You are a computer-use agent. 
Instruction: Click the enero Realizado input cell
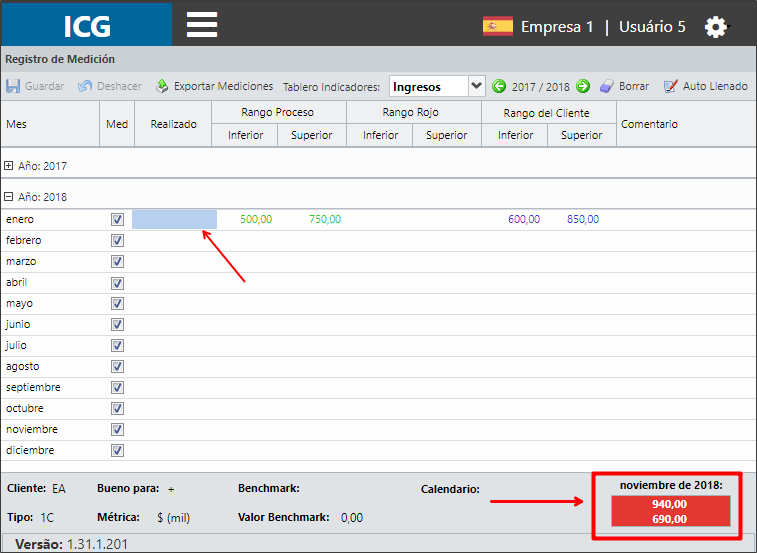point(174,219)
